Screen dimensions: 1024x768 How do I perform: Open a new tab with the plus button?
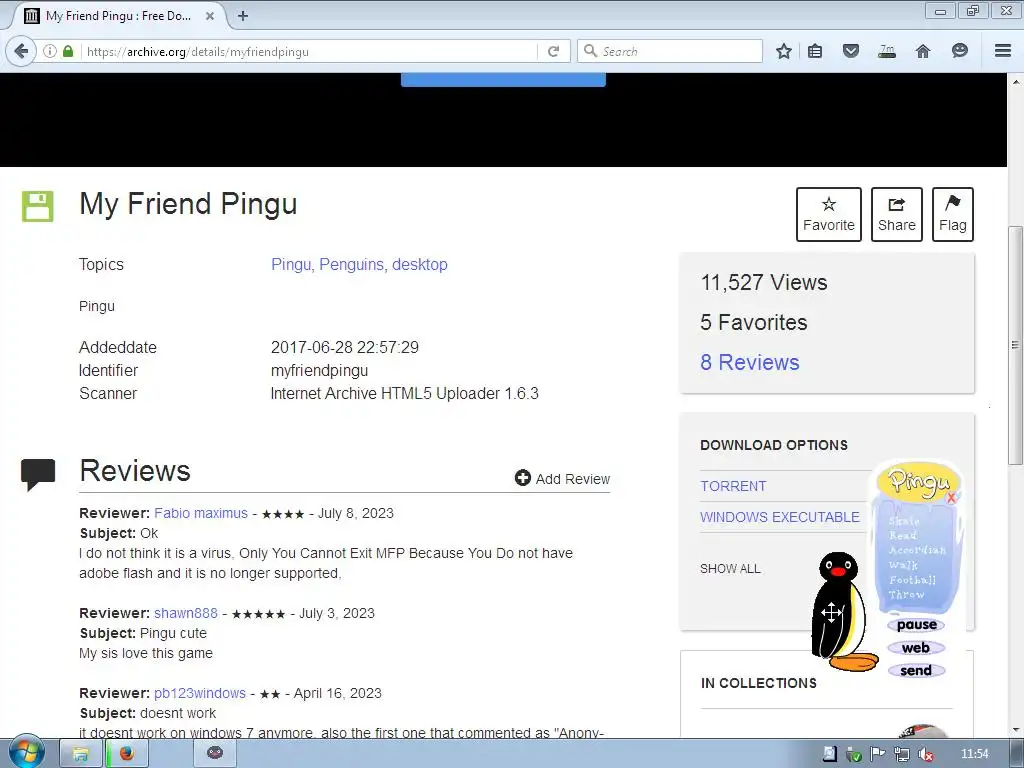tap(243, 16)
